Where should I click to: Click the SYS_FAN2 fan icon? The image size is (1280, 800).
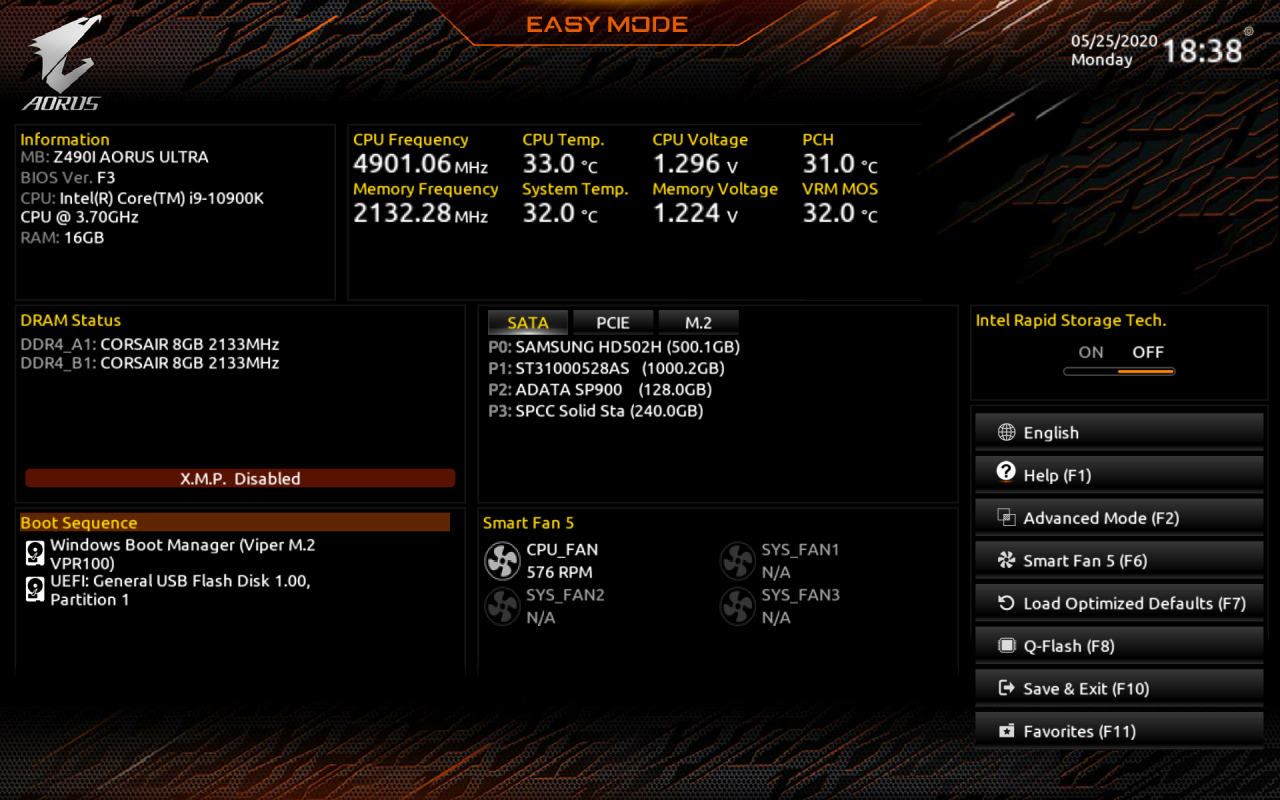(502, 606)
